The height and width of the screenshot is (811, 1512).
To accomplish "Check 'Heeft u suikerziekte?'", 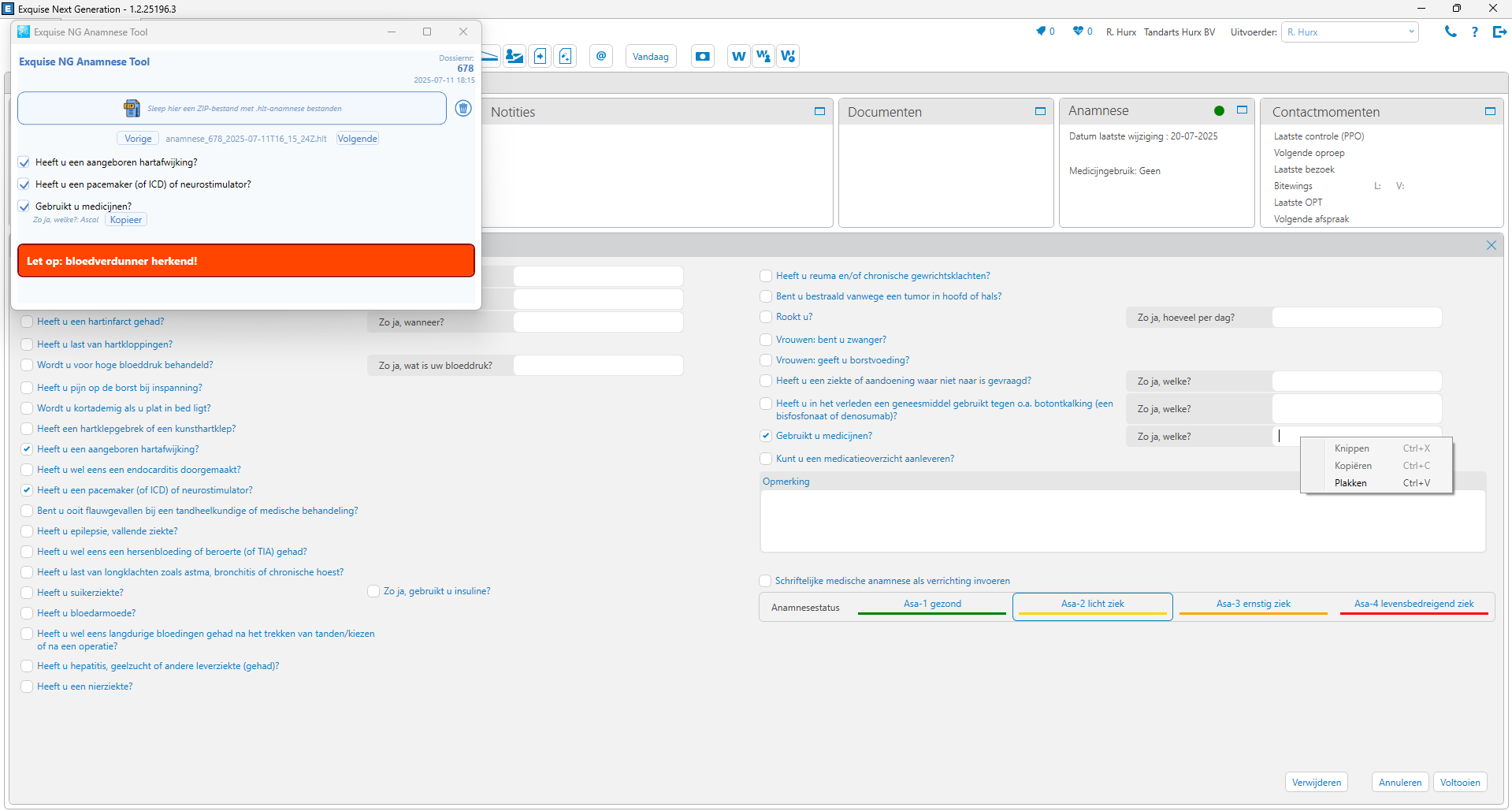I will pyautogui.click(x=27, y=593).
